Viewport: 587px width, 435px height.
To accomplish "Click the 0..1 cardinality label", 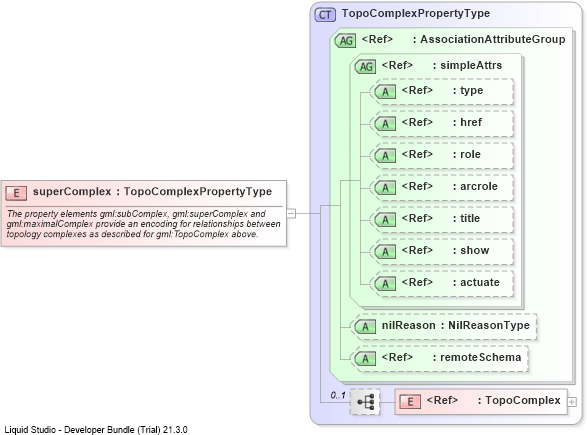I will [338, 395].
